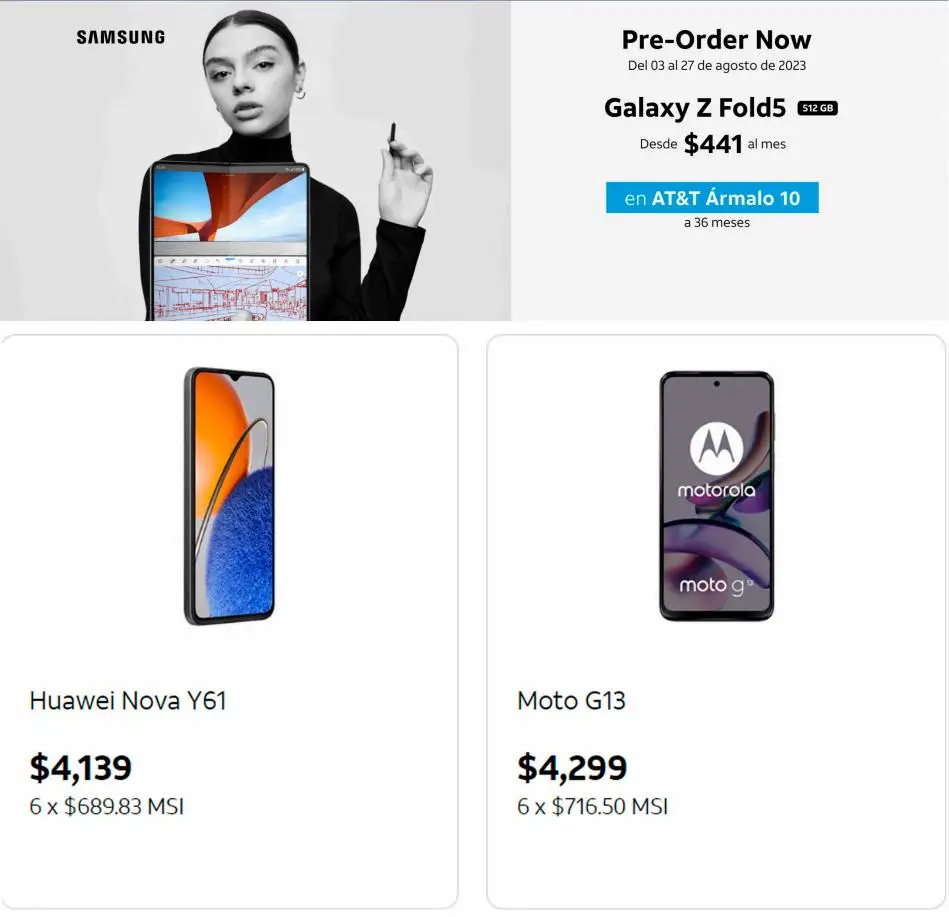Click the a 36 meses label
The image size is (949, 917).
pos(717,223)
